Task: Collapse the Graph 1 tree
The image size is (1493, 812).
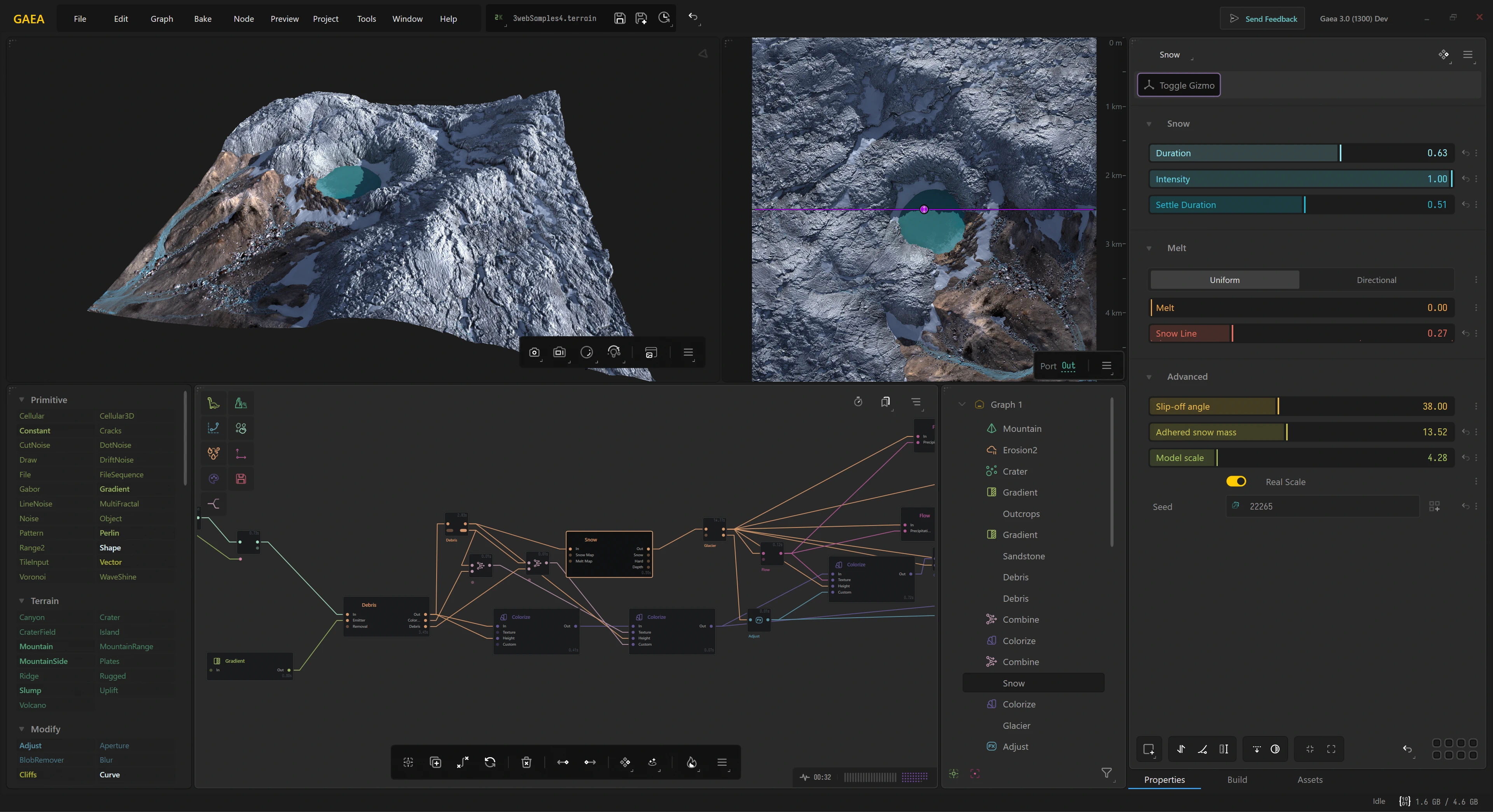Action: pyautogui.click(x=962, y=405)
